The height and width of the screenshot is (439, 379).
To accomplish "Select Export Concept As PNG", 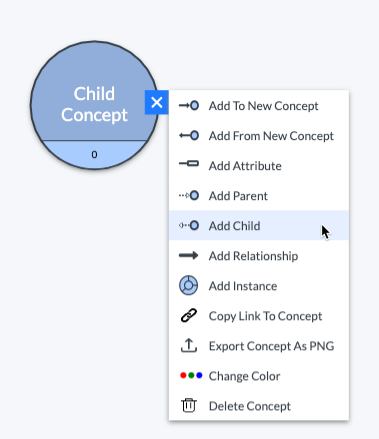I will [259, 346].
